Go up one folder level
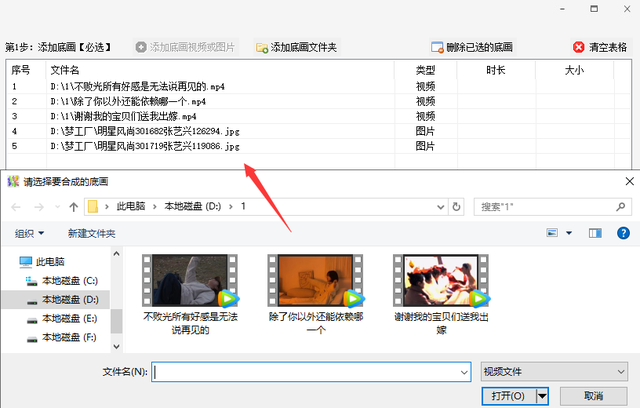 point(73,207)
